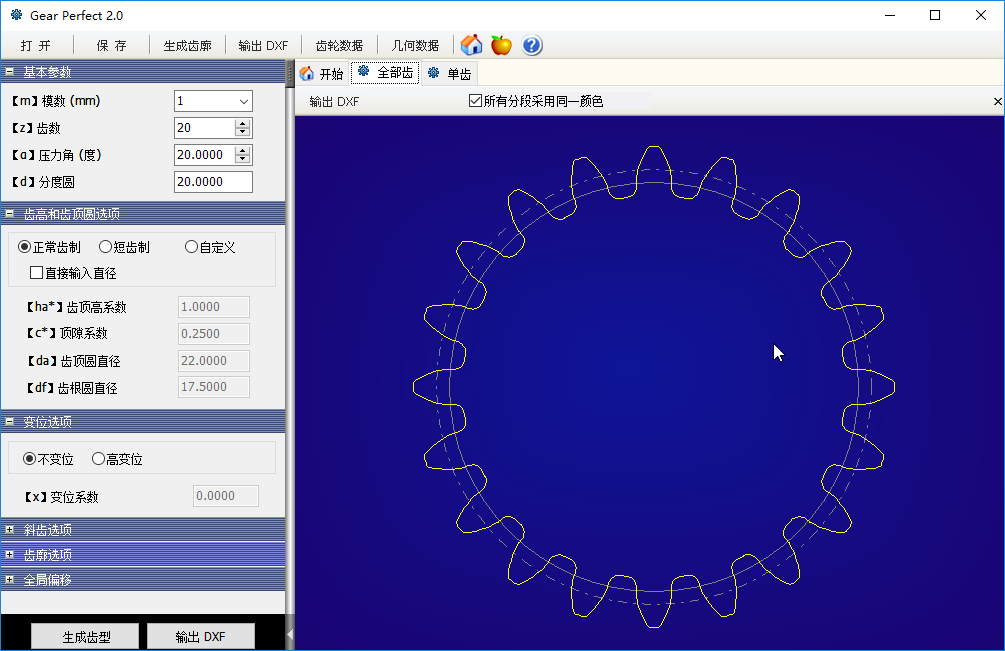The height and width of the screenshot is (651, 1005).
Task: Click 齿轮数据 in the top toolbar
Action: click(339, 46)
